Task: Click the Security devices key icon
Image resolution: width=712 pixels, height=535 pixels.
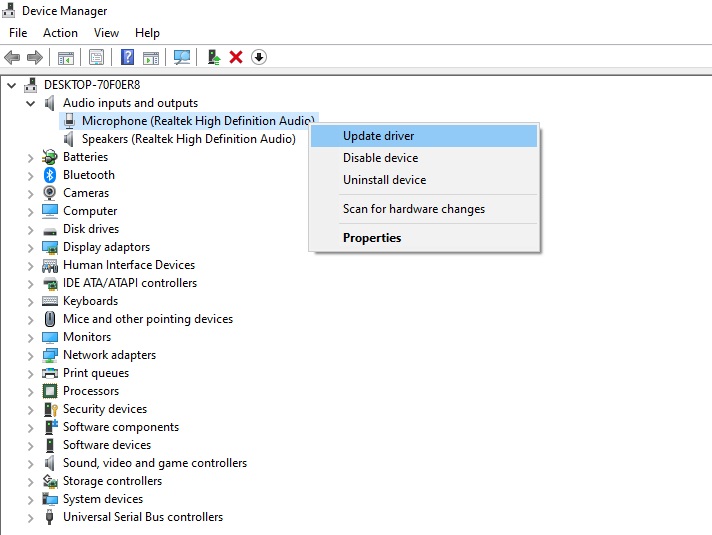Action: (50, 409)
